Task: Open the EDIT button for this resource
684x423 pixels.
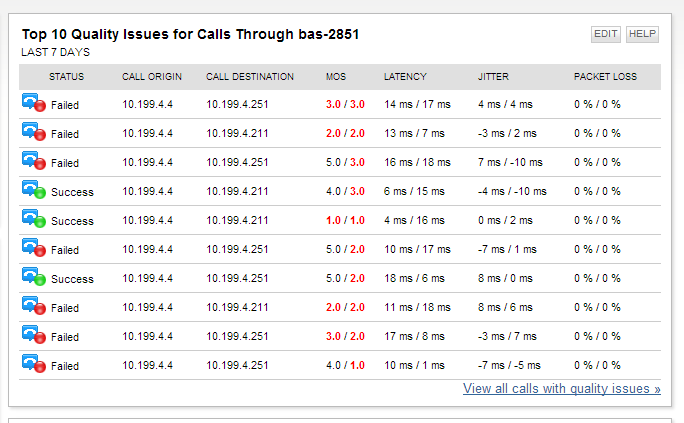Action: coord(605,34)
